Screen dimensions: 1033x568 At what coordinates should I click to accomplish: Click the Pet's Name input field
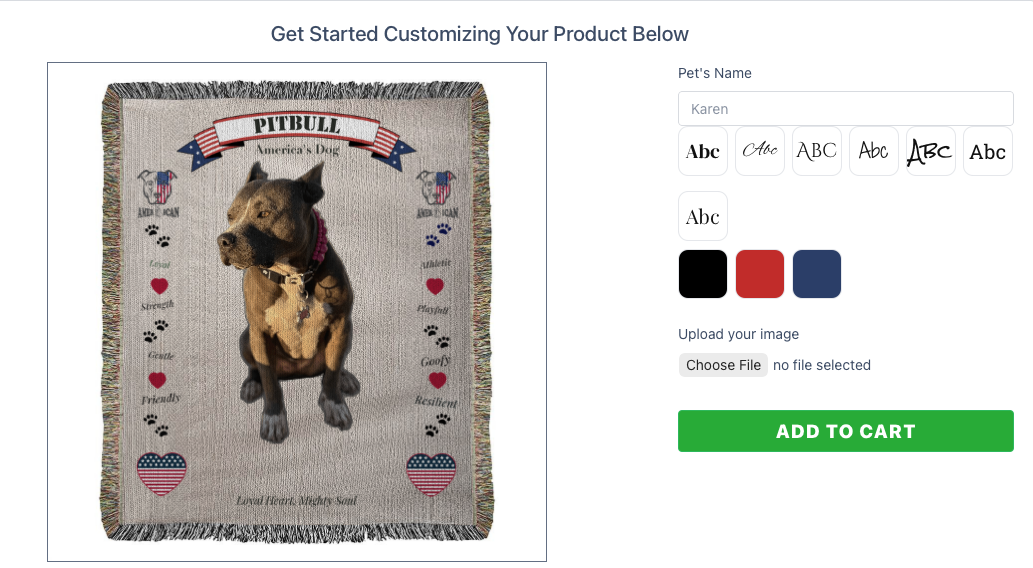pyautogui.click(x=845, y=109)
